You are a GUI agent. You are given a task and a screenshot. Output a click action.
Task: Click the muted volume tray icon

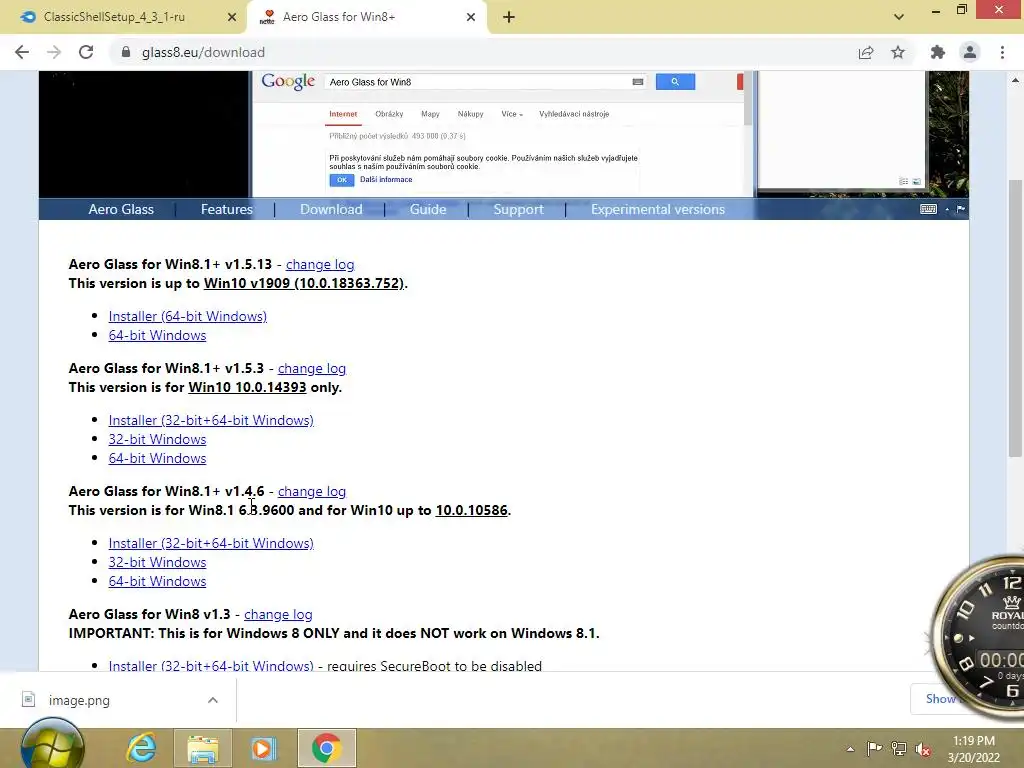923,748
